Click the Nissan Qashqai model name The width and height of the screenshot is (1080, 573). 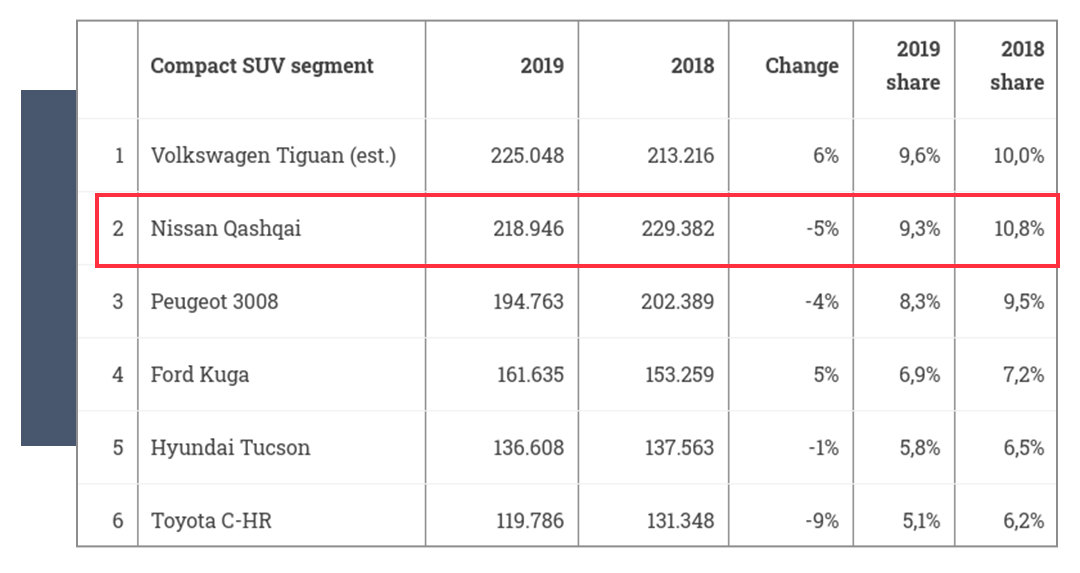(x=226, y=229)
